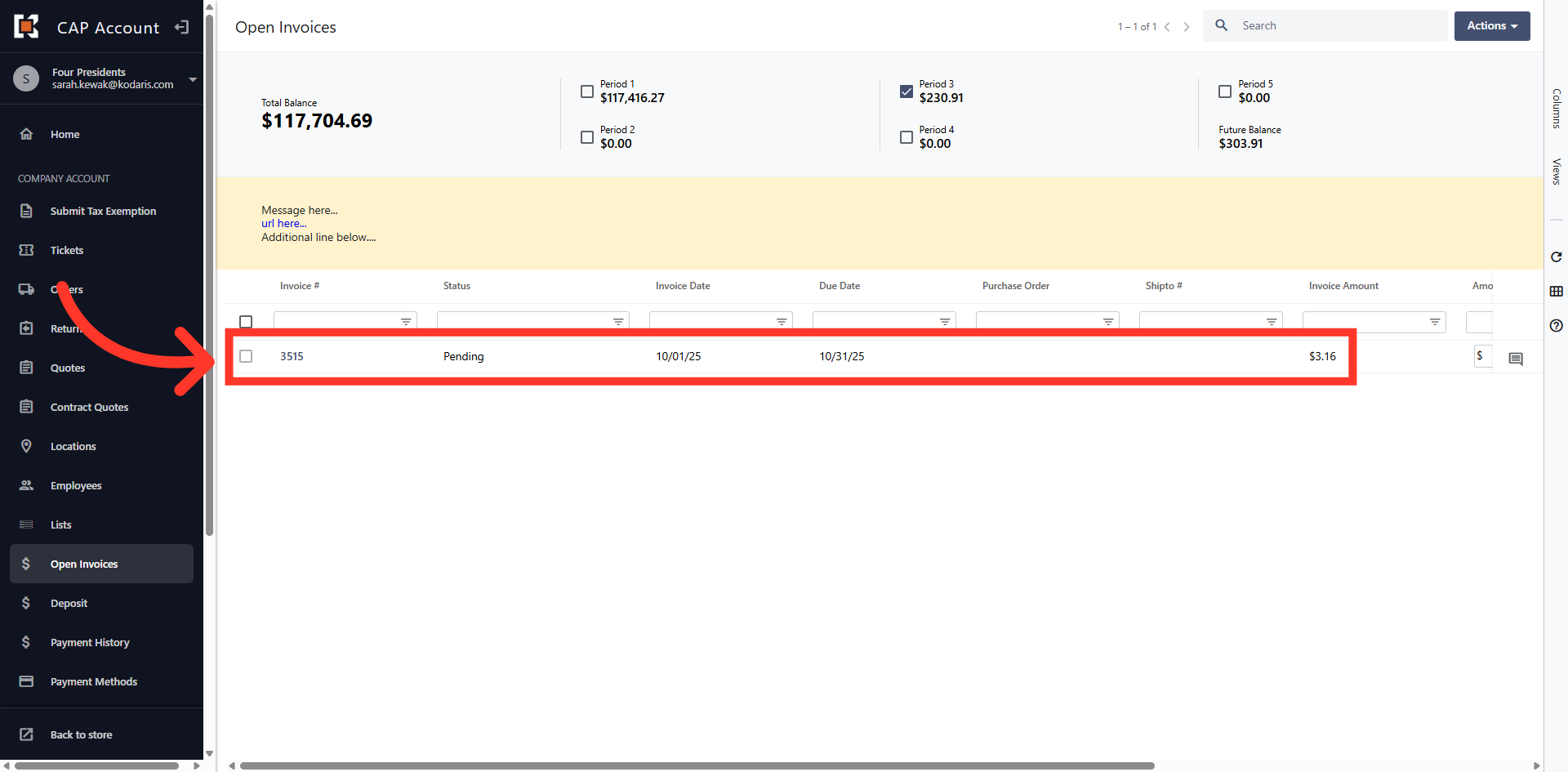Screen dimensions: 1568x772
Task: Open the Views side tab
Action: click(x=1557, y=172)
